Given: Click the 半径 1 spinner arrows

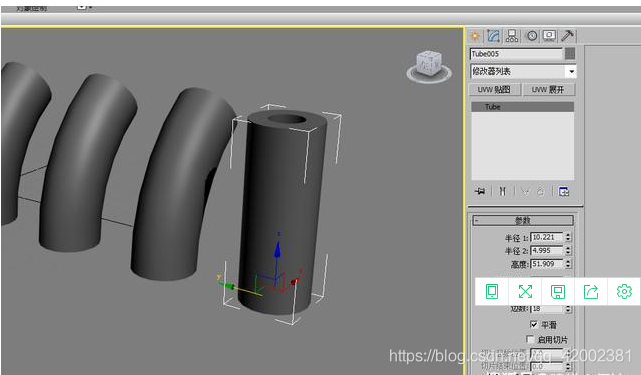Looking at the screenshot, I should click(x=568, y=237).
